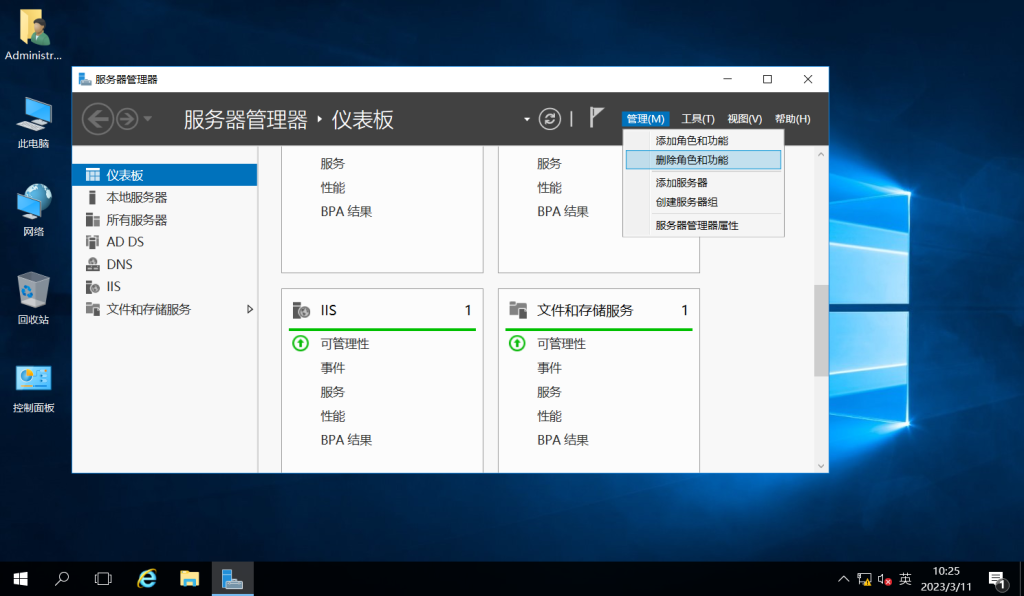This screenshot has width=1024, height=596.
Task: Open the IIS tile title
Action: point(328,310)
